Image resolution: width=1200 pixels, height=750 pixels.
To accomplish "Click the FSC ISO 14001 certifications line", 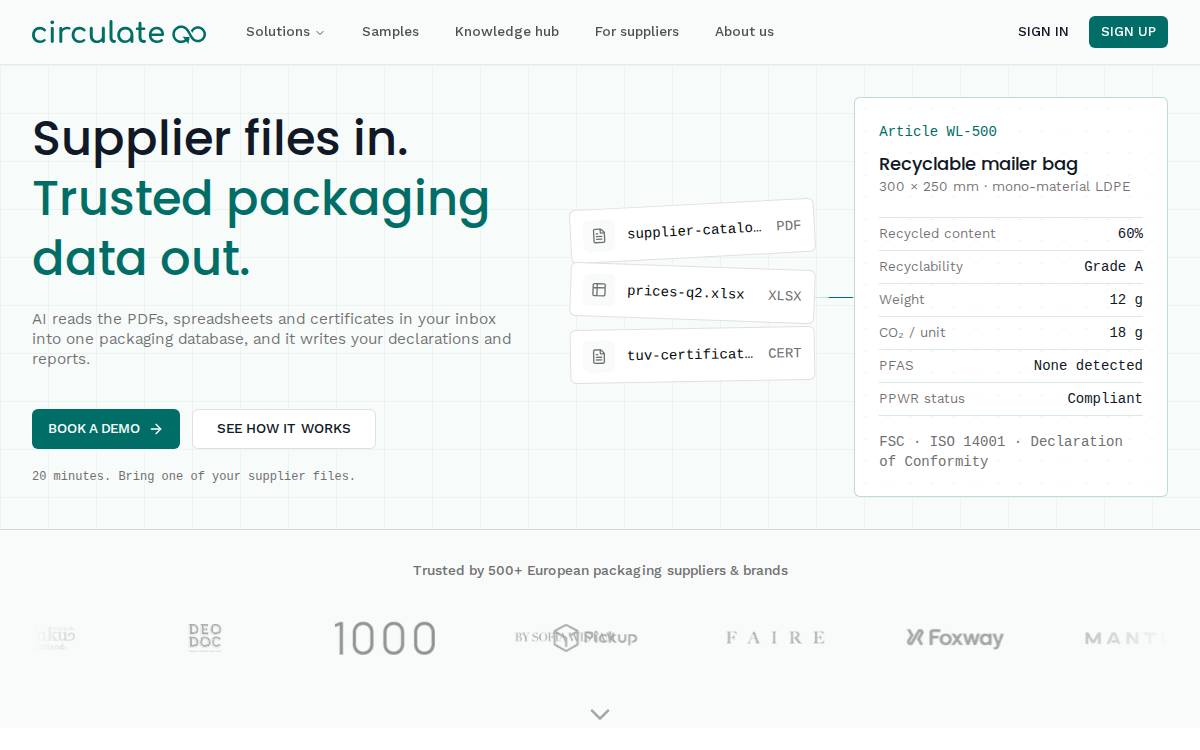I will click(x=1001, y=452).
